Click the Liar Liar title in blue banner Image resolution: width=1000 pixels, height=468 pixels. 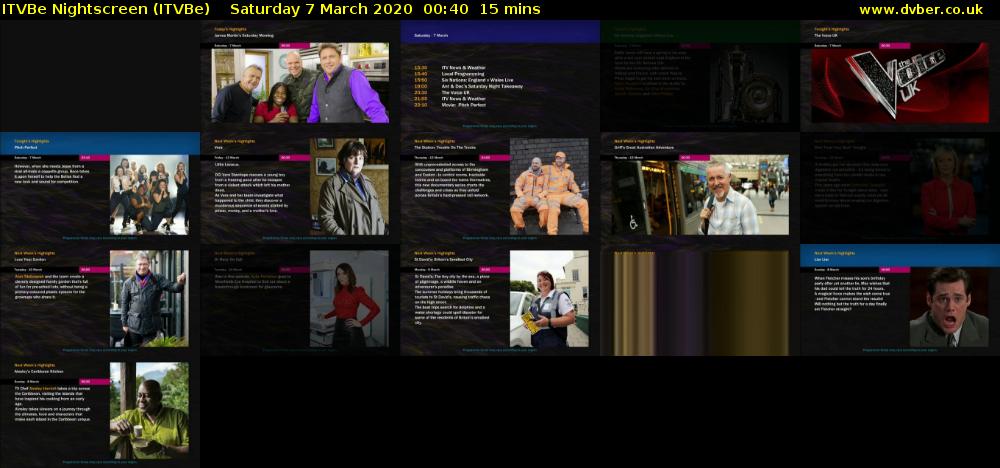[821, 260]
